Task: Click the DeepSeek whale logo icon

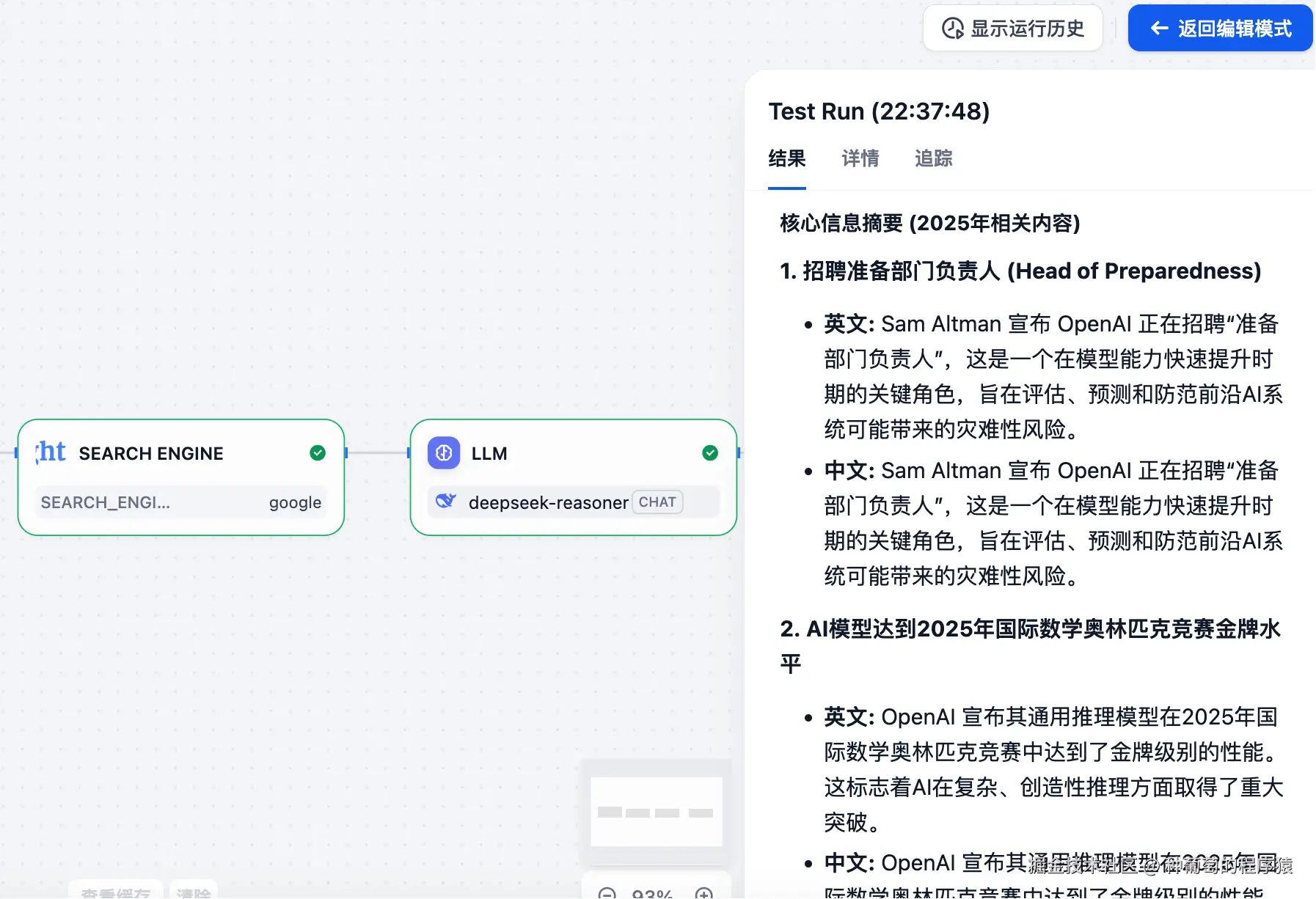Action: click(446, 502)
